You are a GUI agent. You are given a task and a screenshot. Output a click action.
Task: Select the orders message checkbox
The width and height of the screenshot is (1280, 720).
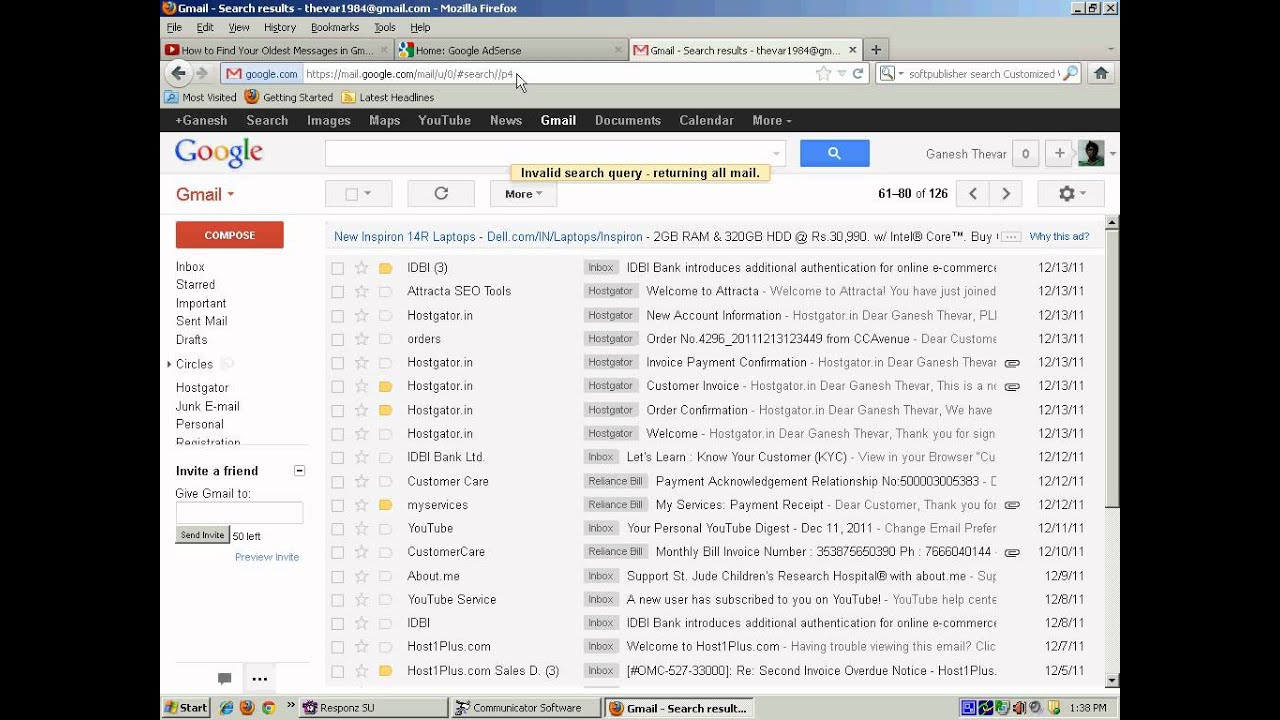(x=337, y=339)
